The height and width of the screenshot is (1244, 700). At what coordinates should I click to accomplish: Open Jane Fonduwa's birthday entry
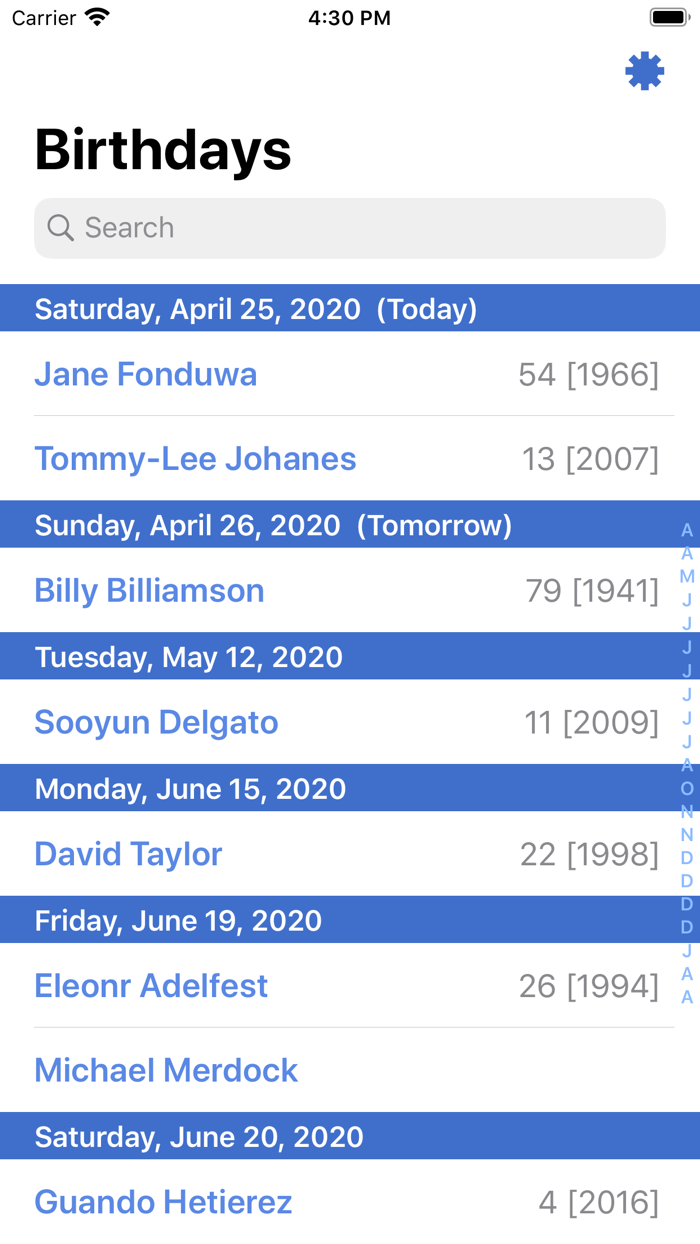click(145, 374)
